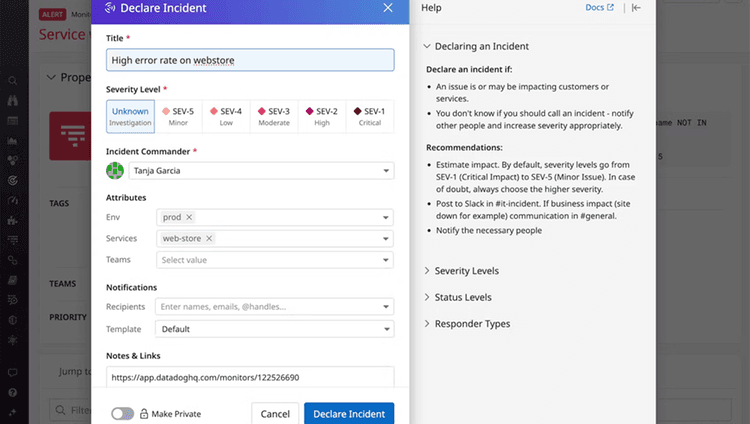Click the list icon below binoculars in sidebar
Screen dimensions: 750x424
[13, 121]
